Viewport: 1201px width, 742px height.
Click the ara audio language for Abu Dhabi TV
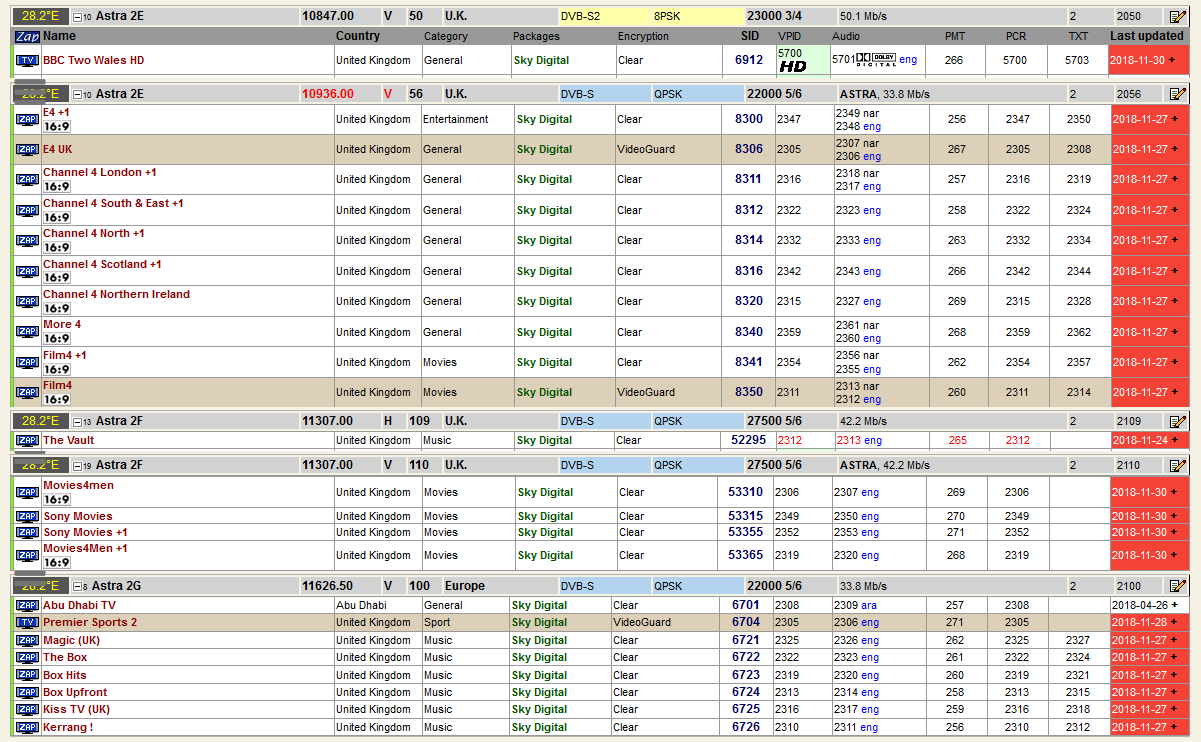871,605
